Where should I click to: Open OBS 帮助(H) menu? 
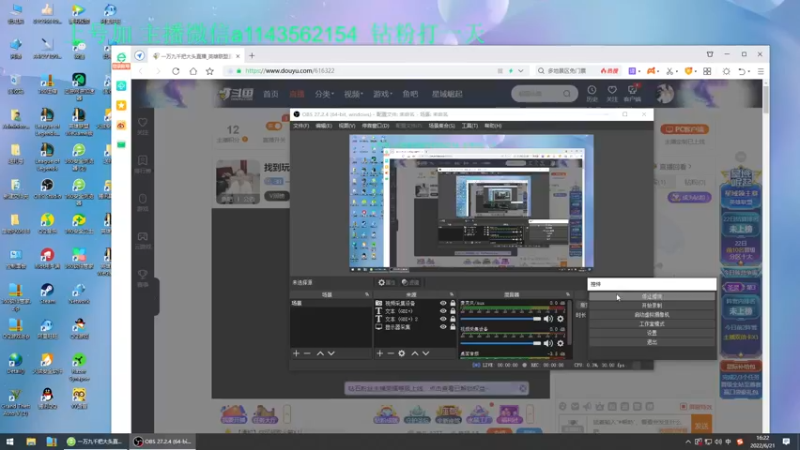[x=493, y=126]
